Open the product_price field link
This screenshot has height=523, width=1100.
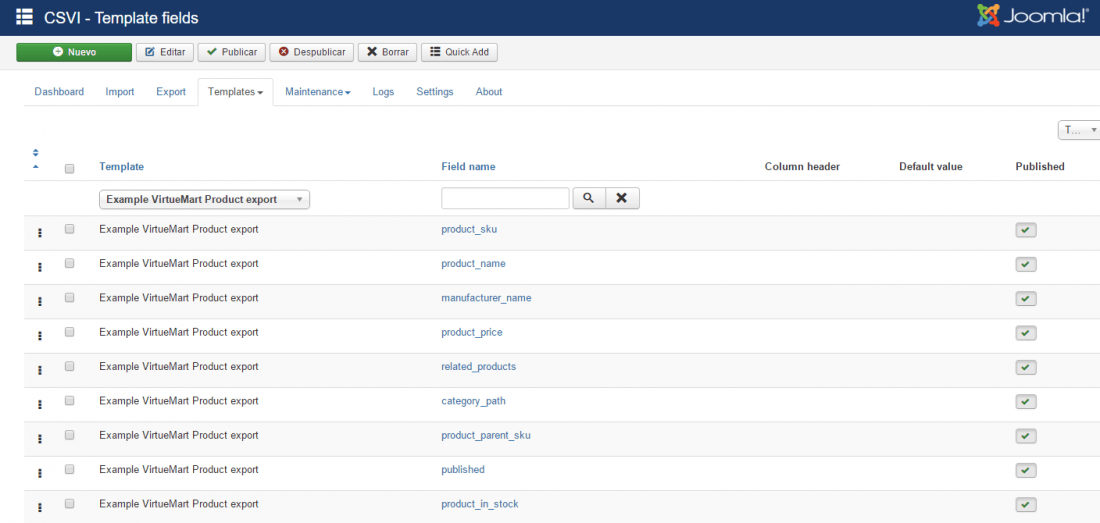(471, 332)
